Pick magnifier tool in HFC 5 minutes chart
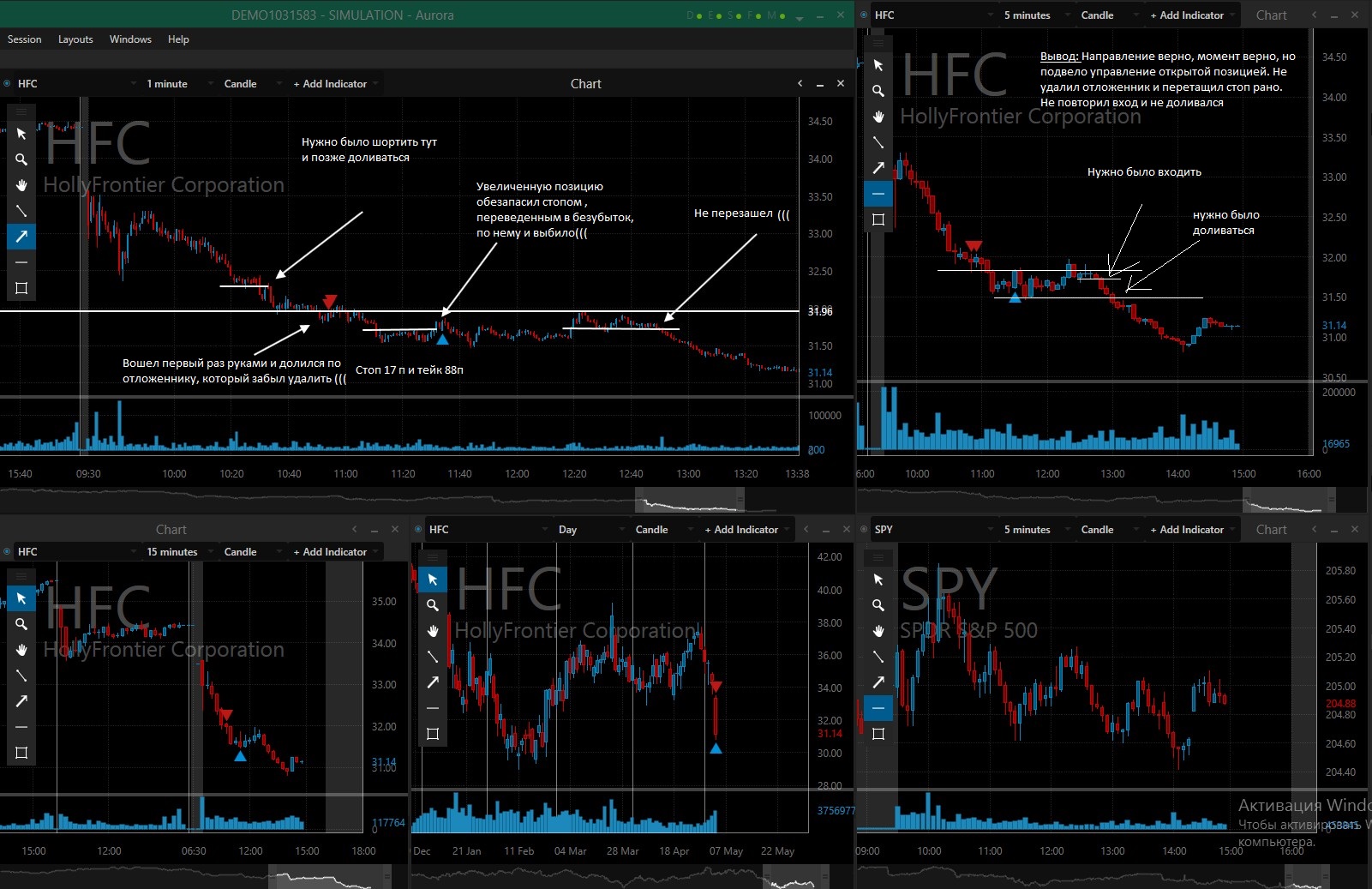The width and height of the screenshot is (1372, 889). point(878,91)
